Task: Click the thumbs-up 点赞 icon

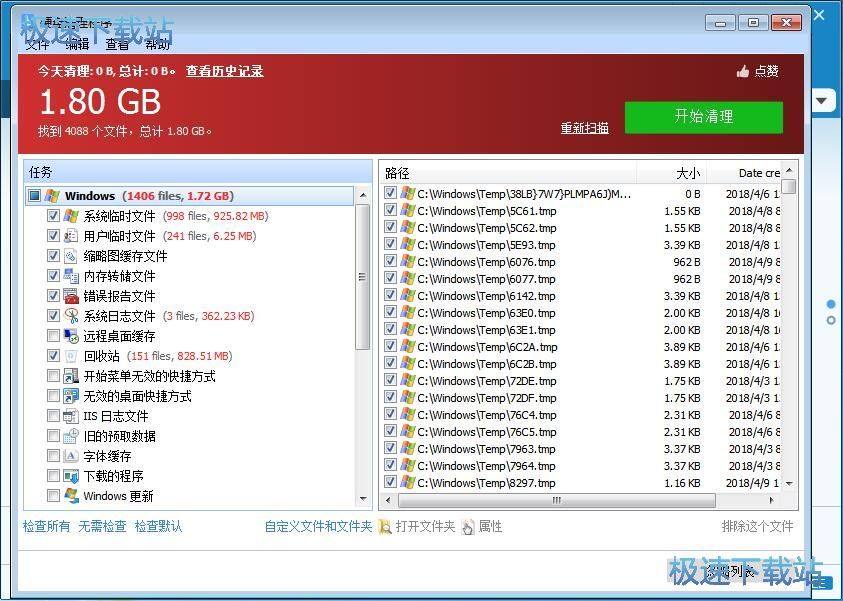Action: [x=743, y=71]
